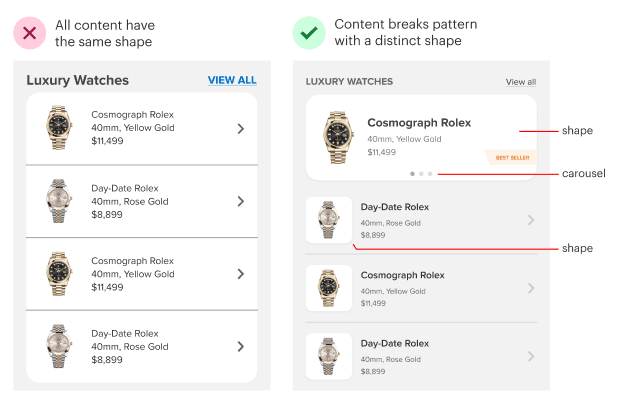Image resolution: width=617 pixels, height=408 pixels.
Task: Click the top Cosmograph watch image in left list
Action: [x=59, y=127]
